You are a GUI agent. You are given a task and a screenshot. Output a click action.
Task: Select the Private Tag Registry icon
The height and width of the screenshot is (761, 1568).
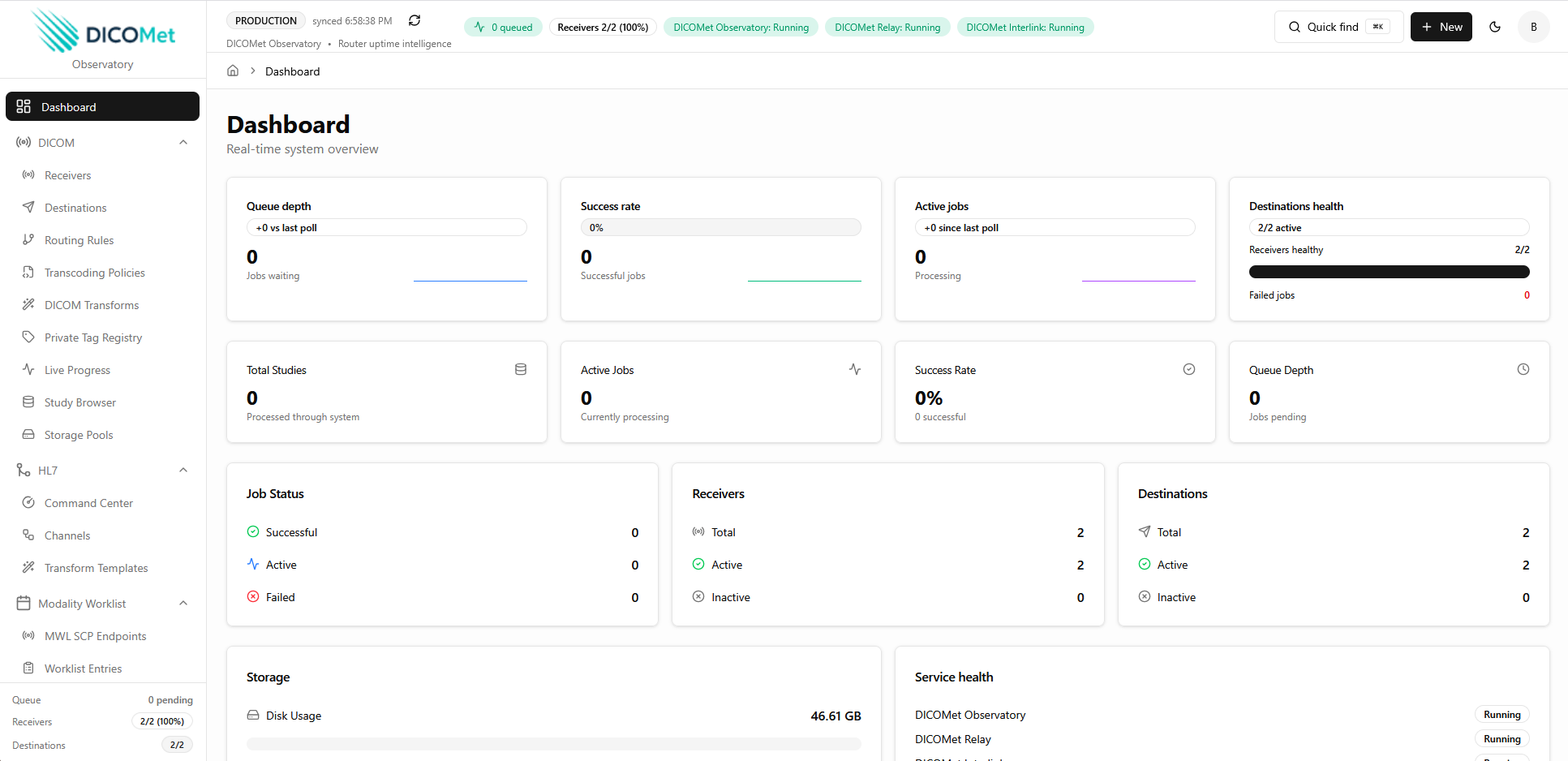(x=28, y=338)
